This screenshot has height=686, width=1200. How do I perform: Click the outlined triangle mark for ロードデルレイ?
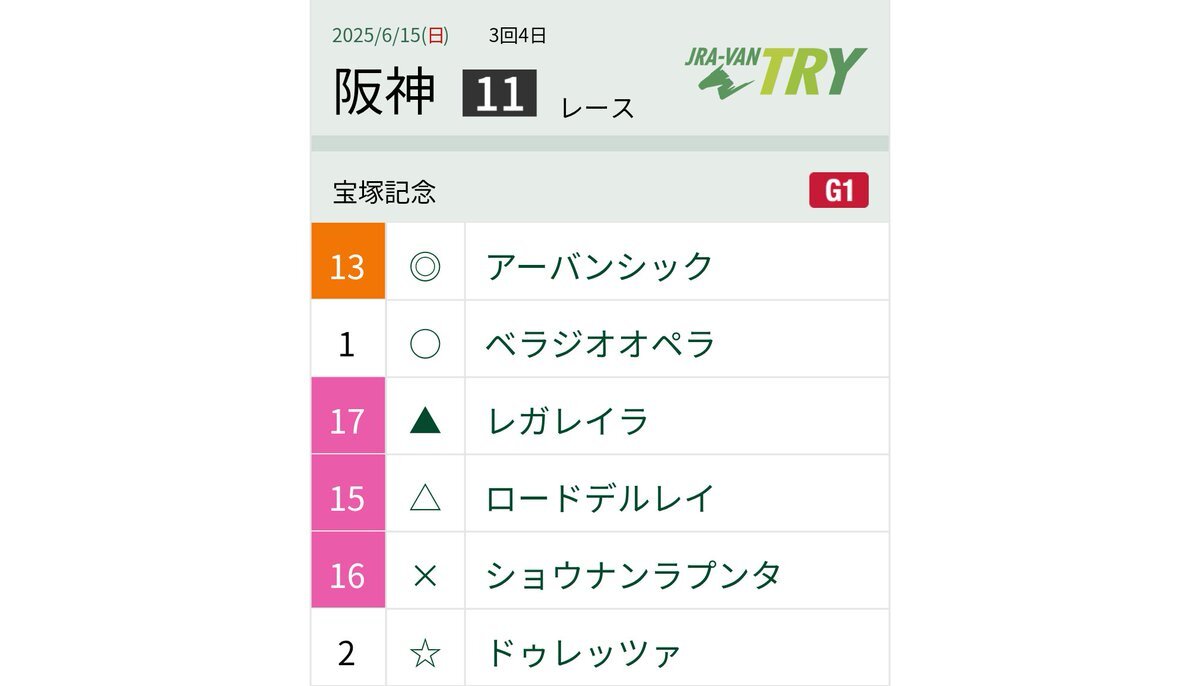(x=426, y=498)
